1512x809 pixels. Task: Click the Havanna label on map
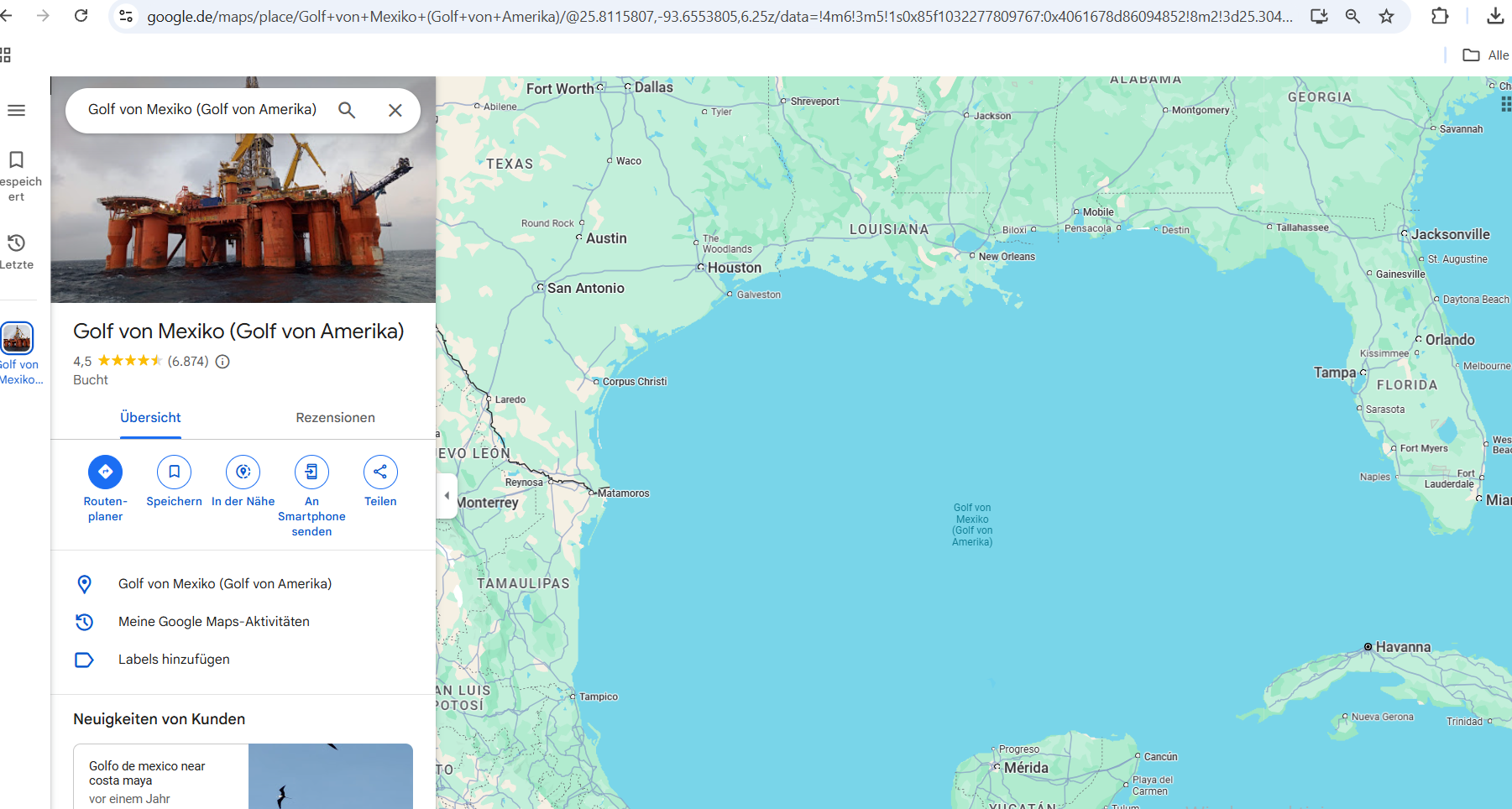click(1403, 647)
